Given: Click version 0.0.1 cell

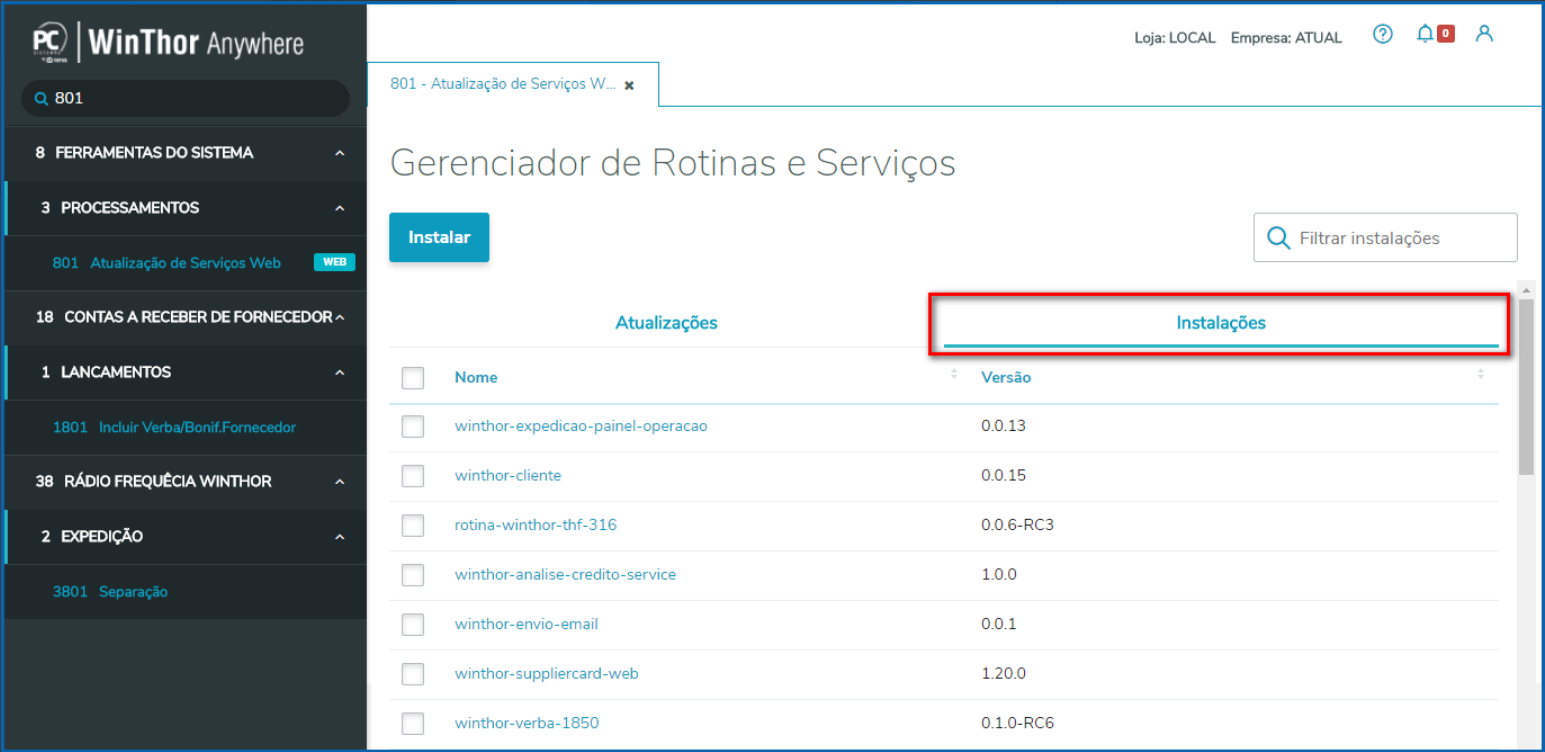Looking at the screenshot, I should (999, 624).
